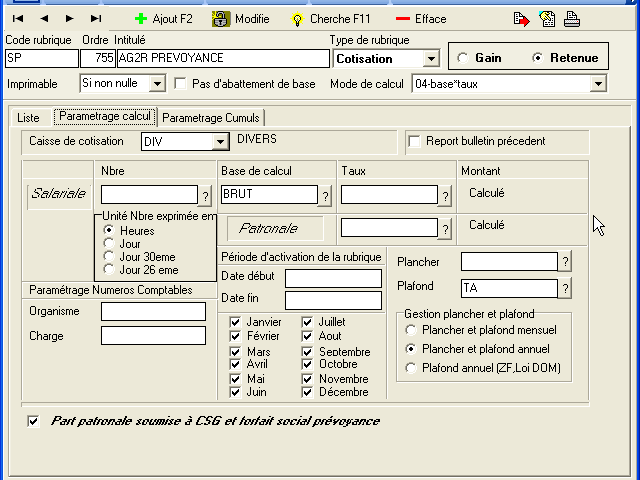Open the lookup next to Plafond TA field
The height and width of the screenshot is (480, 640).
(x=565, y=289)
